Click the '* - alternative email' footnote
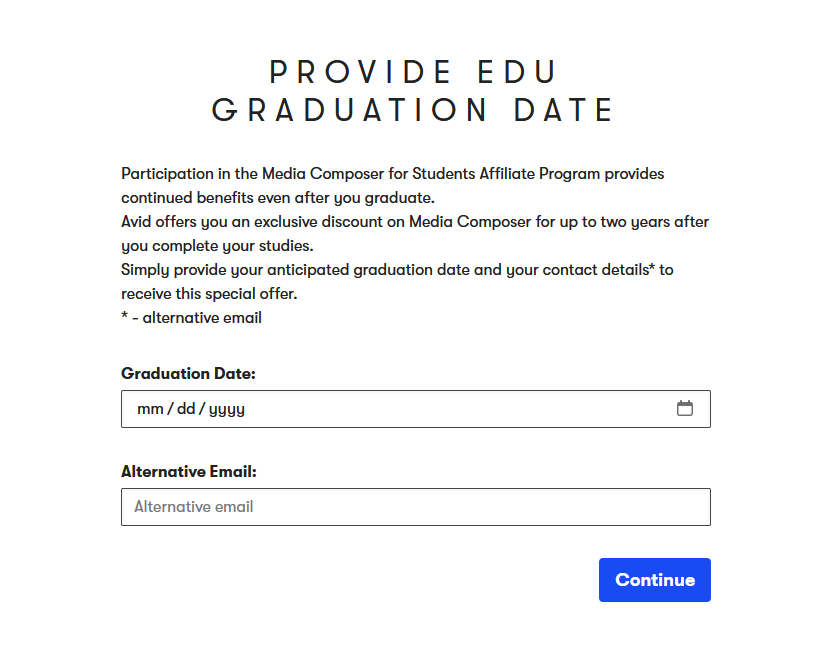Image resolution: width=831 pixels, height=654 pixels. [x=191, y=317]
